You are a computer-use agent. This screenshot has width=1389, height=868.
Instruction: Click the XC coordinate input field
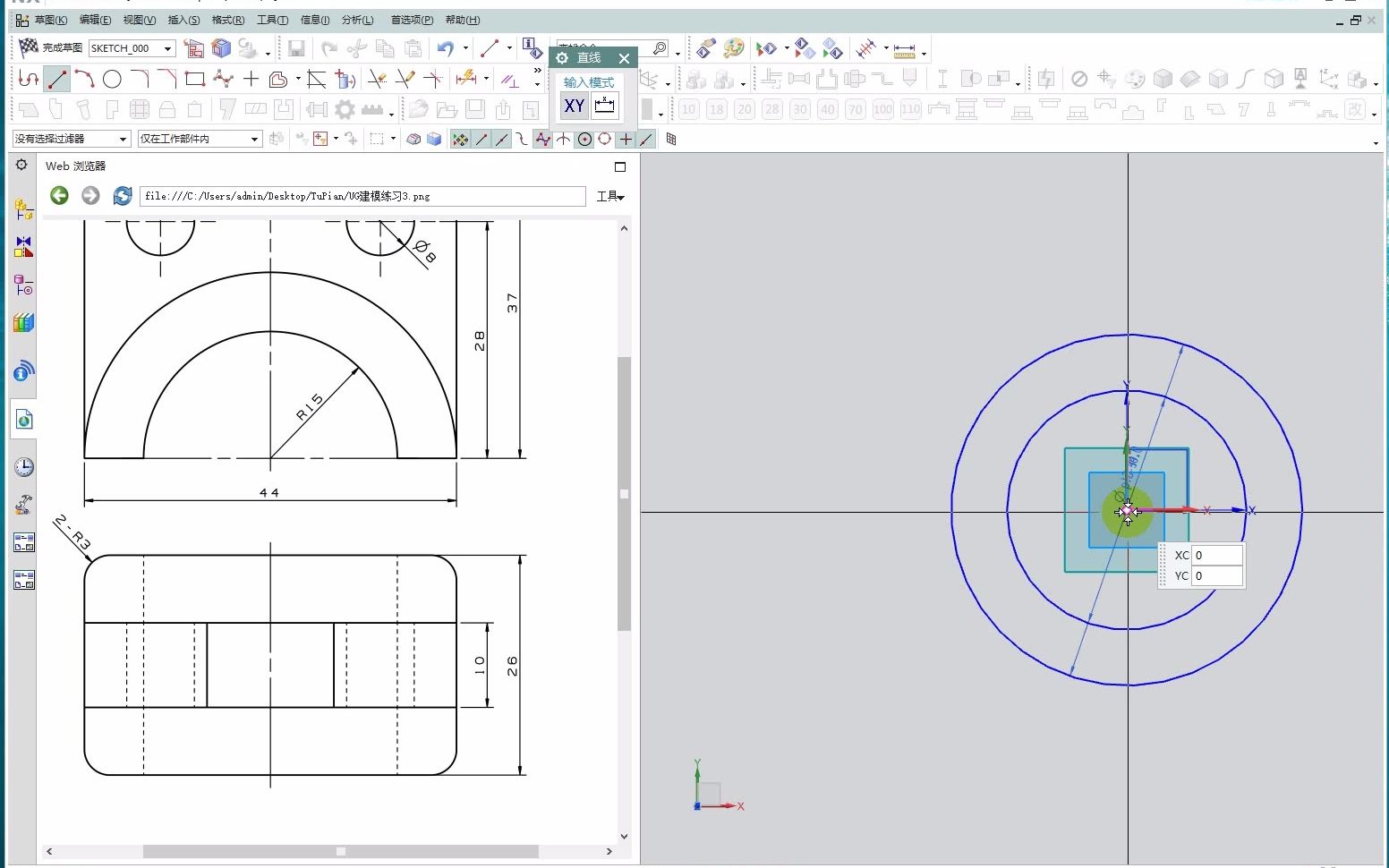(x=1217, y=556)
